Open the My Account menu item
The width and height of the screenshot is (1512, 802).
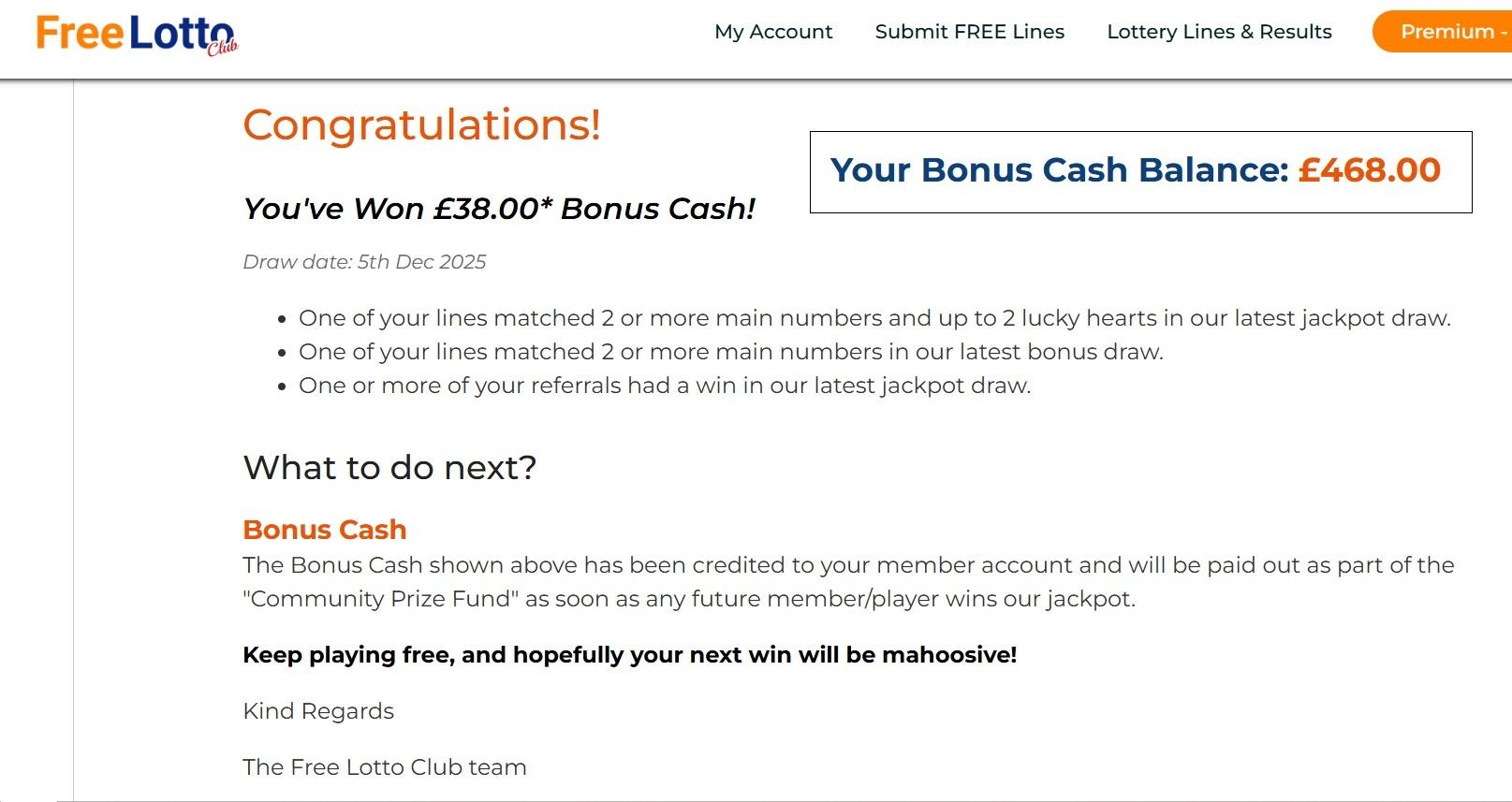tap(772, 32)
